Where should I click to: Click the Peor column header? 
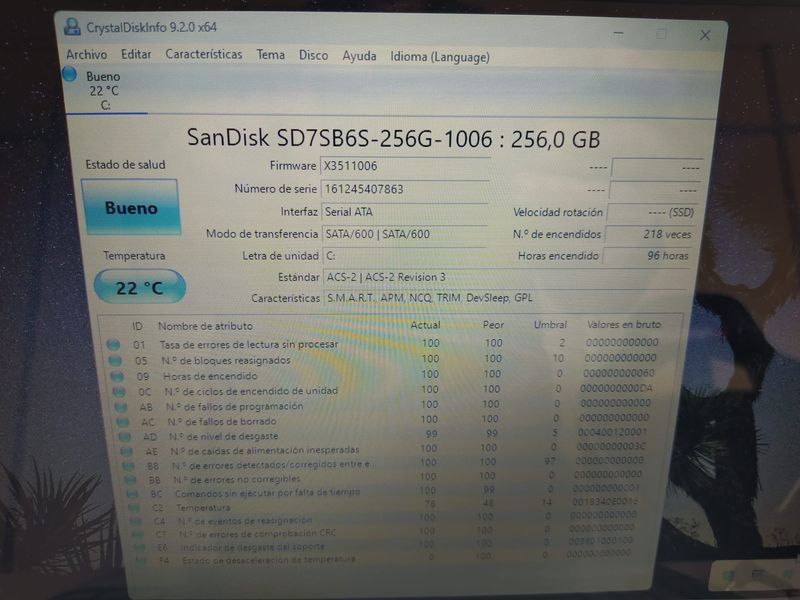click(493, 324)
